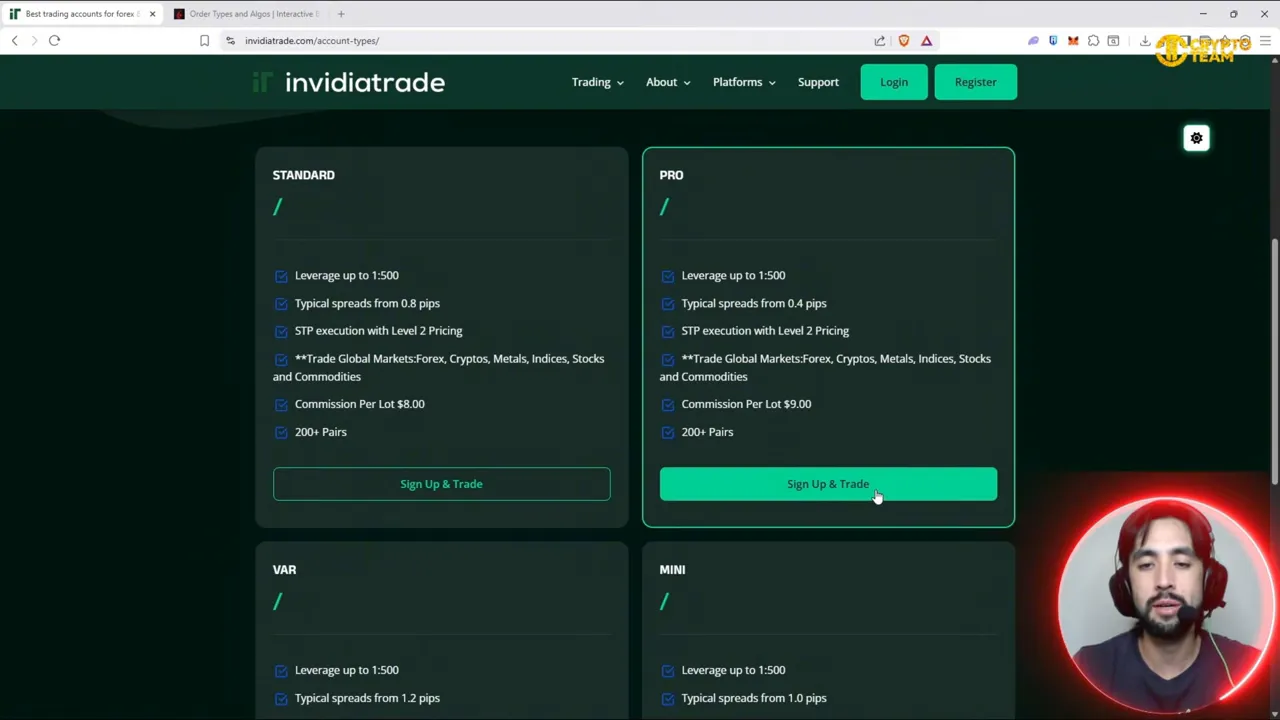
Task: Open the Platforms dropdown
Action: pyautogui.click(x=743, y=82)
